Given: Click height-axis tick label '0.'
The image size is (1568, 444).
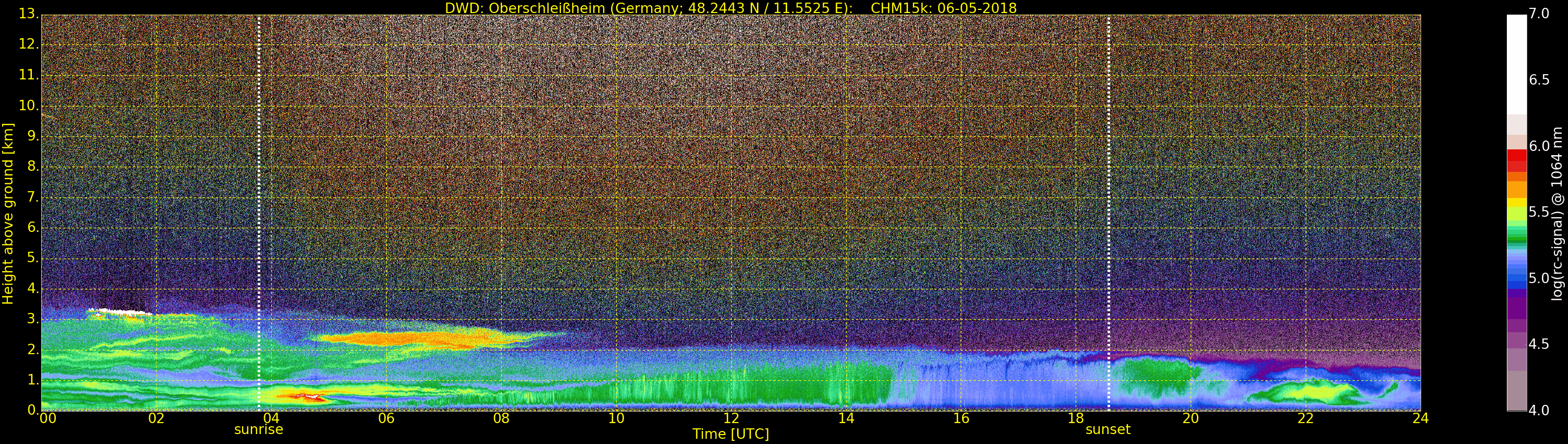Looking at the screenshot, I should (x=33, y=410).
